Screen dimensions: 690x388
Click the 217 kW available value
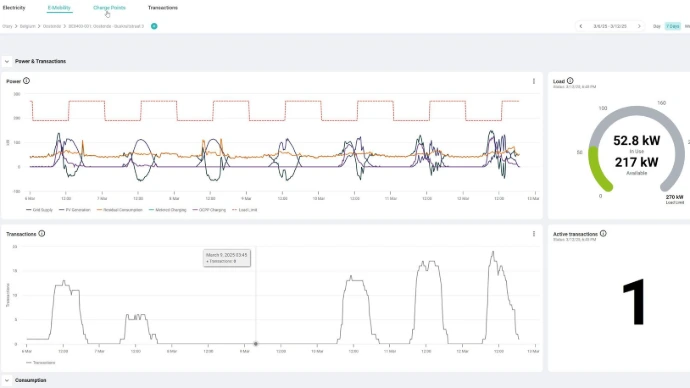coord(636,162)
